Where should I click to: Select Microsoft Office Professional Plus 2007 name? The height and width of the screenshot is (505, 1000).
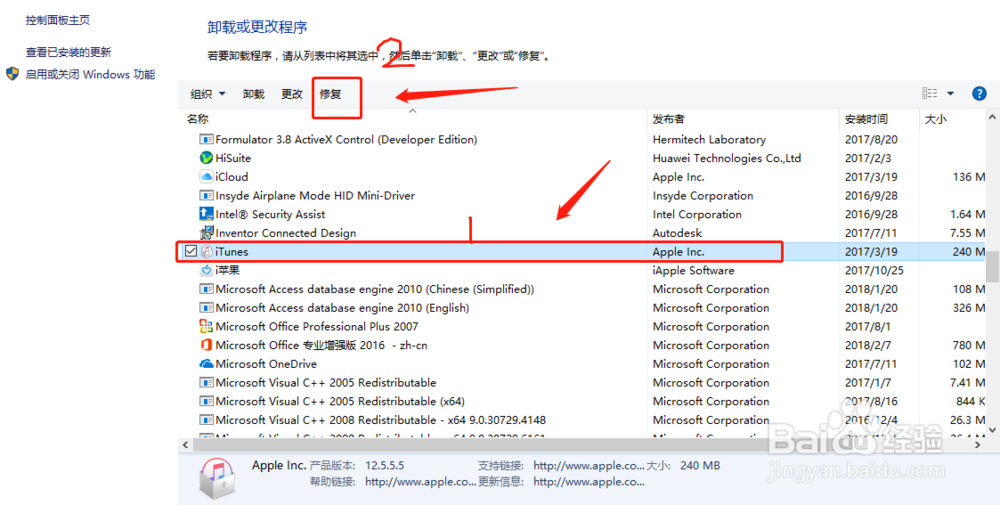pyautogui.click(x=317, y=326)
